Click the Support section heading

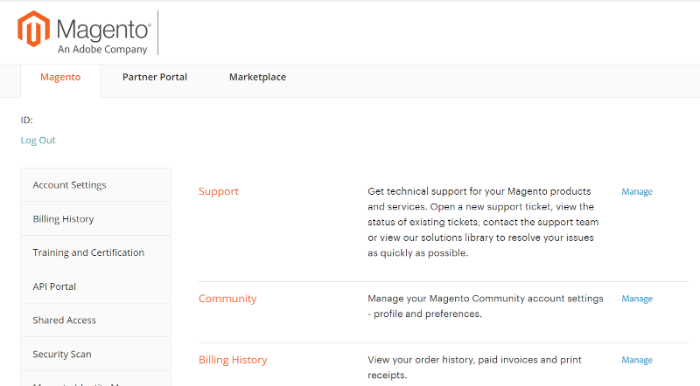tap(218, 191)
